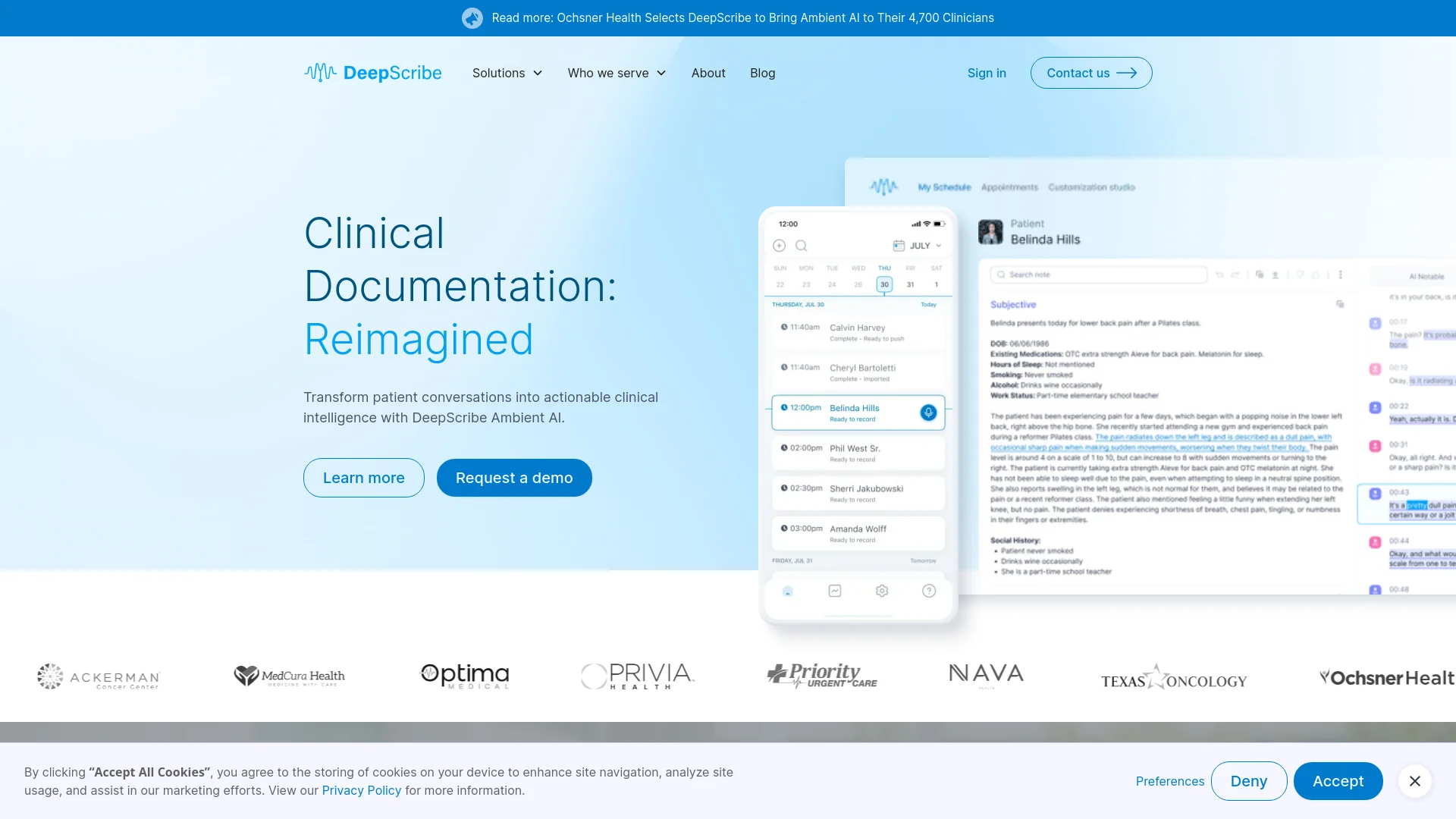1456x819 pixels.
Task: Select Calvin Harvey appointment row
Action: [858, 333]
